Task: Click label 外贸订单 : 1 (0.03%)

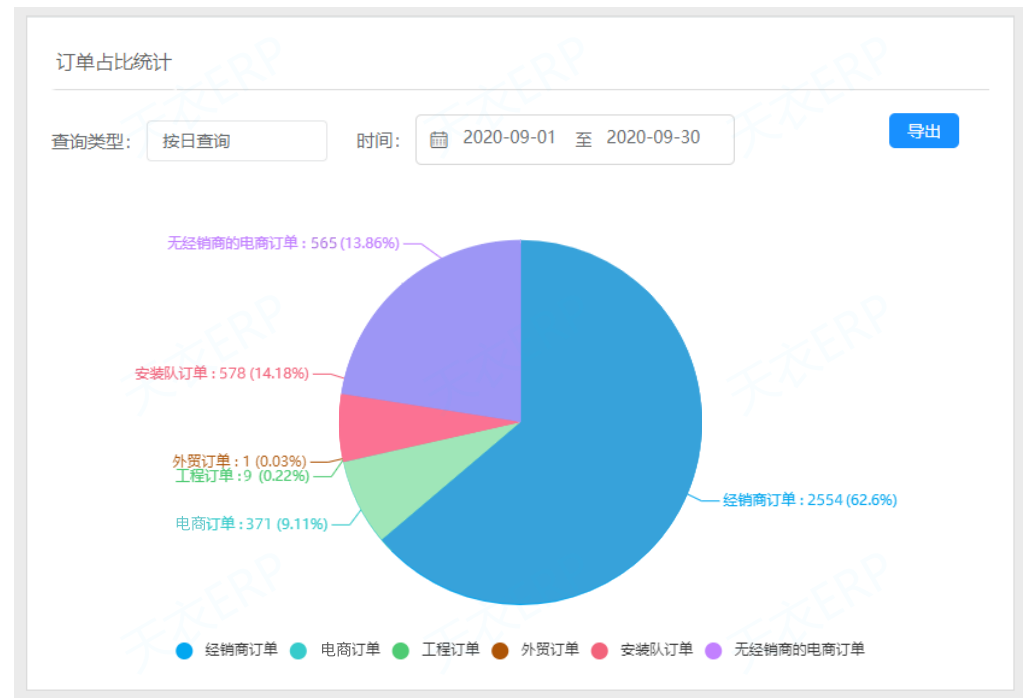Action: [x=239, y=461]
